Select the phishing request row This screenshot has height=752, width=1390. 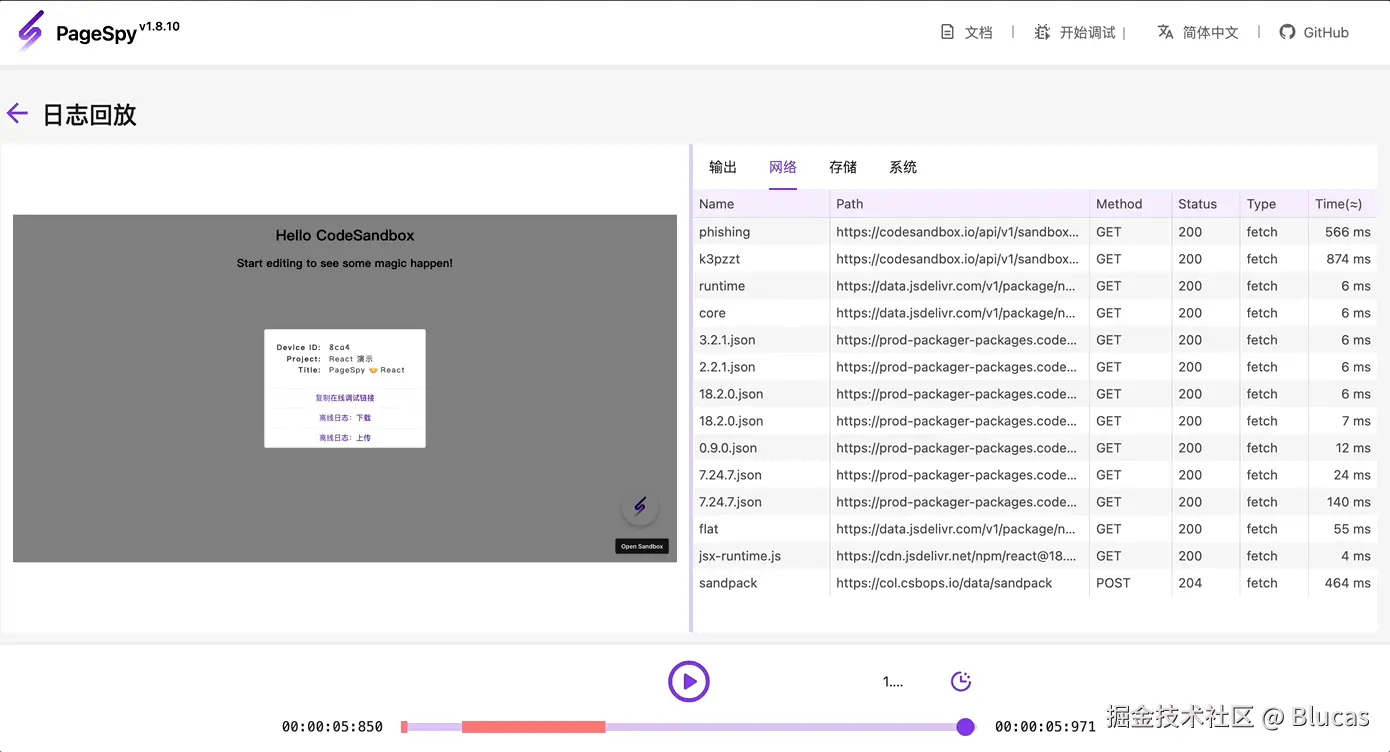pyautogui.click(x=1034, y=232)
